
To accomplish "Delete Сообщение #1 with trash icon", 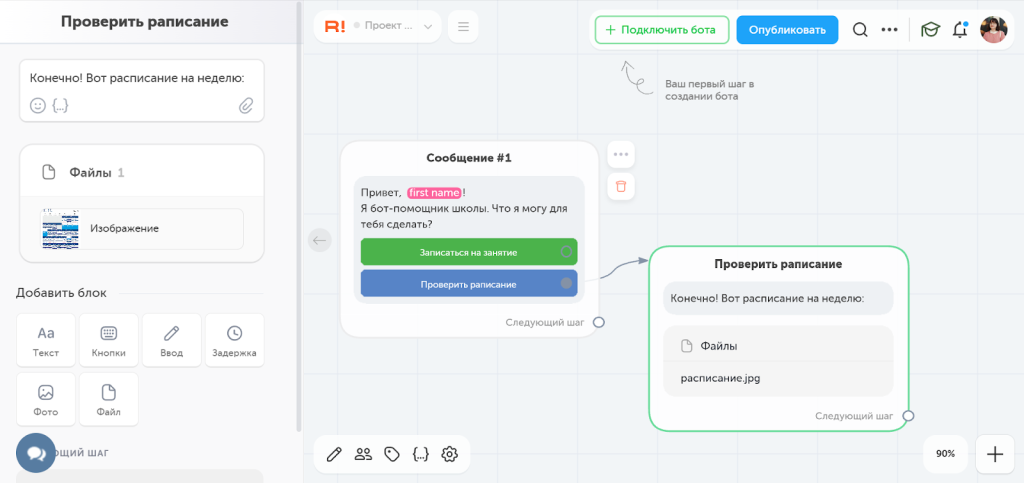I will tap(621, 187).
